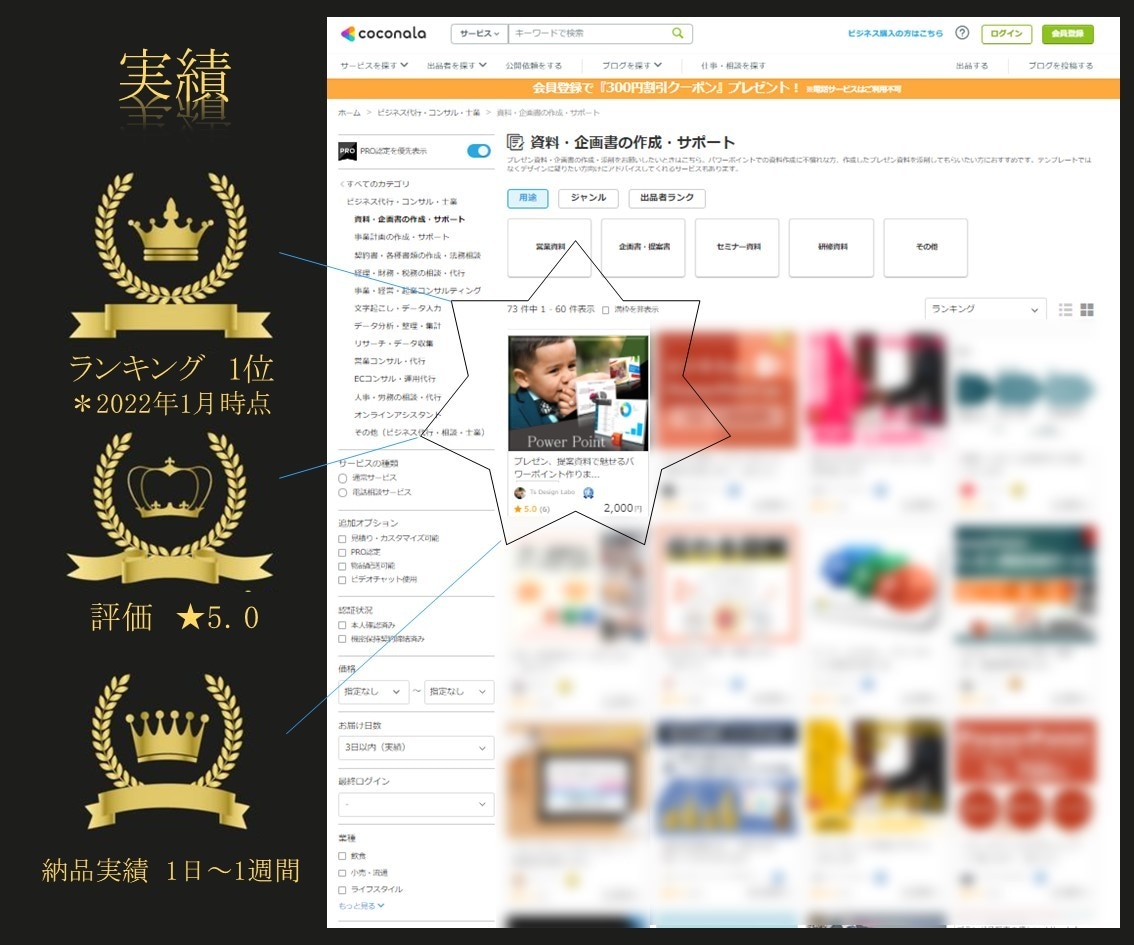Check 飲食 industry checkbox
The image size is (1134, 945).
tap(342, 856)
